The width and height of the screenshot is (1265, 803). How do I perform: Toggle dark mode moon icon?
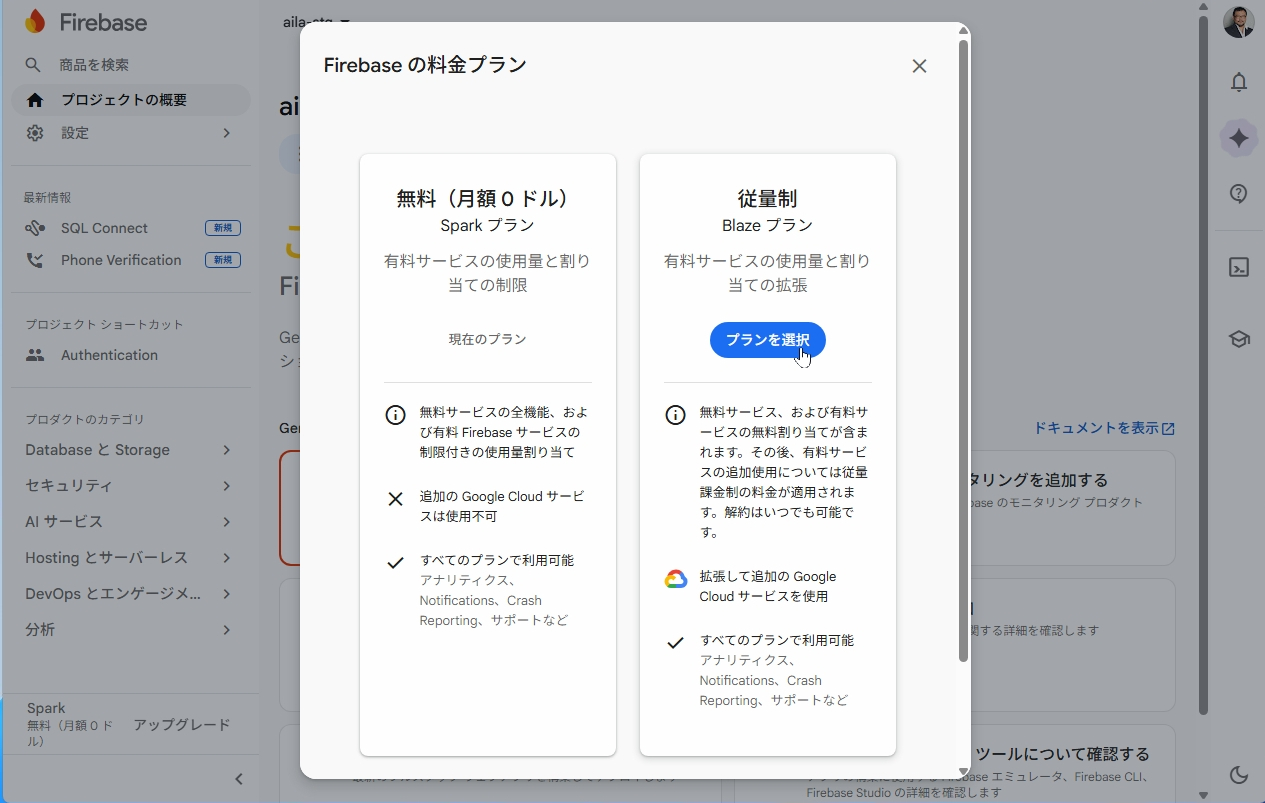(1239, 774)
